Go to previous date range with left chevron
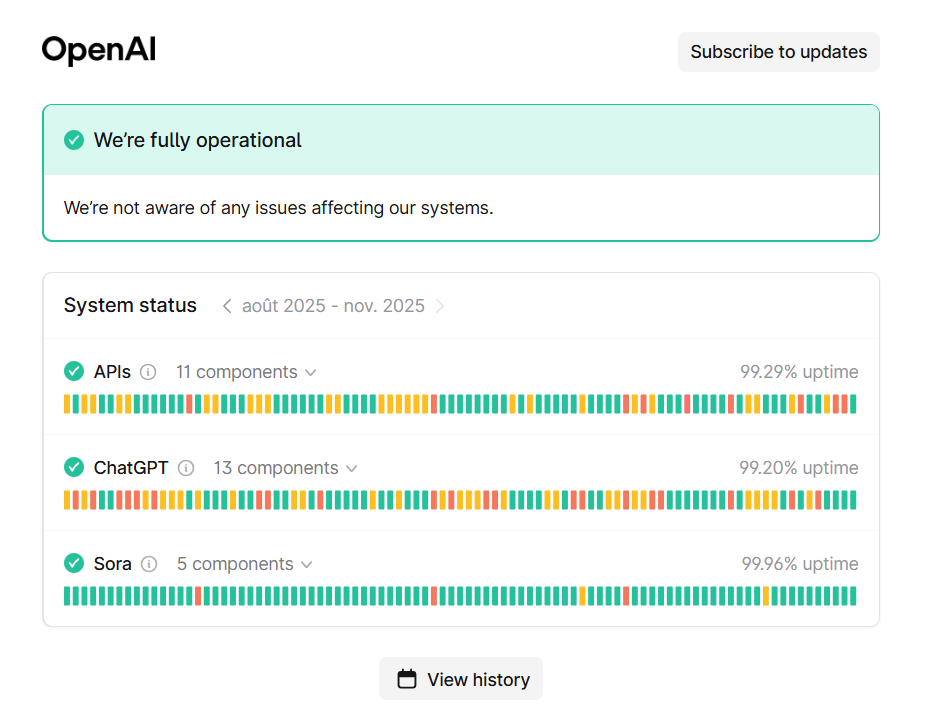951x712 pixels. [x=227, y=306]
